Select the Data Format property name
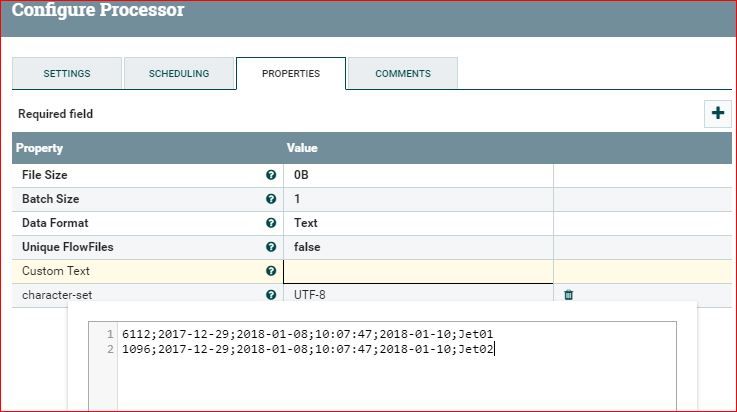Screen dimensions: 737x412 coord(55,223)
